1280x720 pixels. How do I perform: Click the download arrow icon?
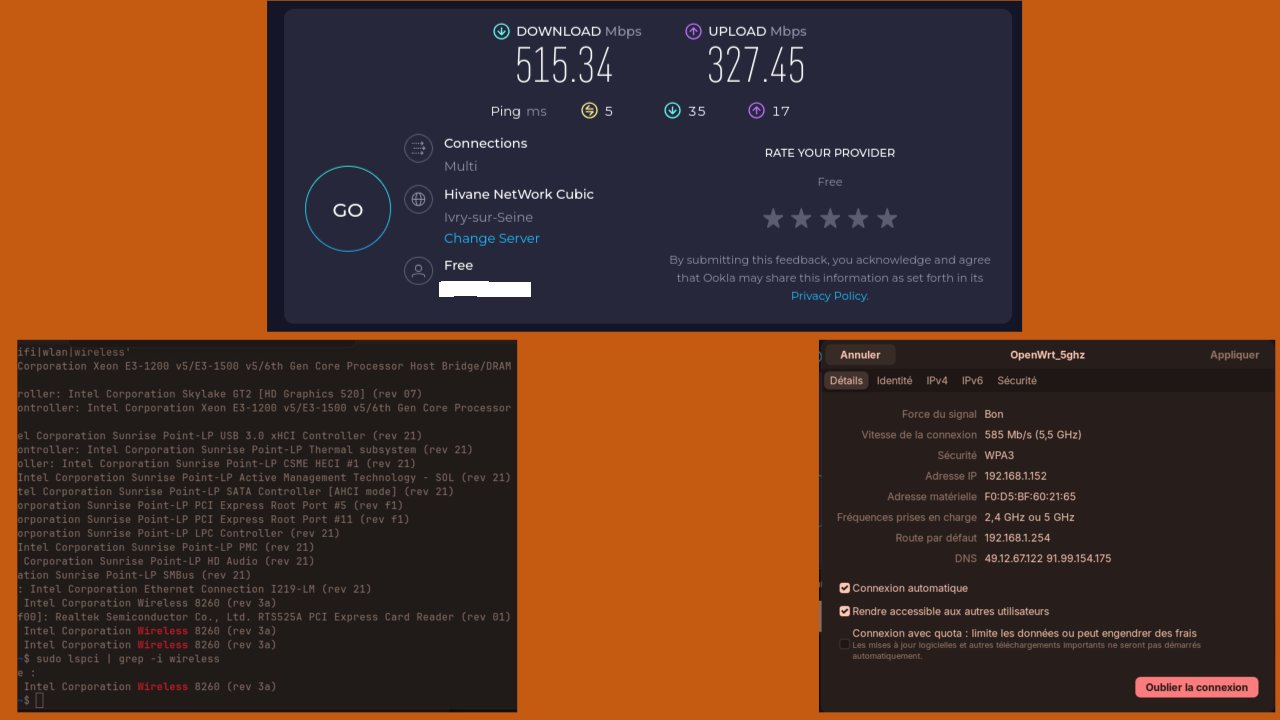tap(501, 32)
